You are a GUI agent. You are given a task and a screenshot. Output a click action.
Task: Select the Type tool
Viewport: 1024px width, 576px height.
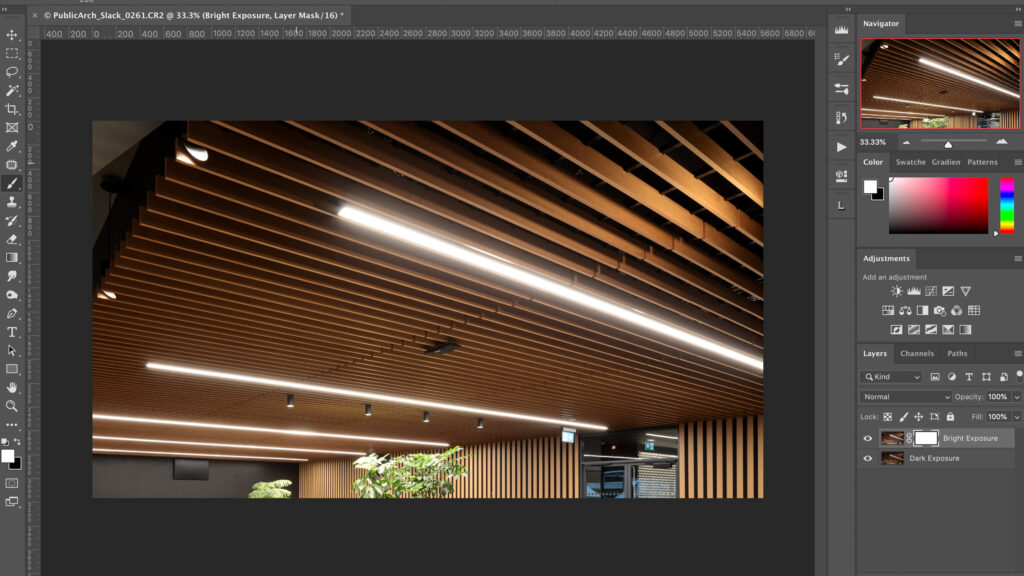tap(12, 332)
